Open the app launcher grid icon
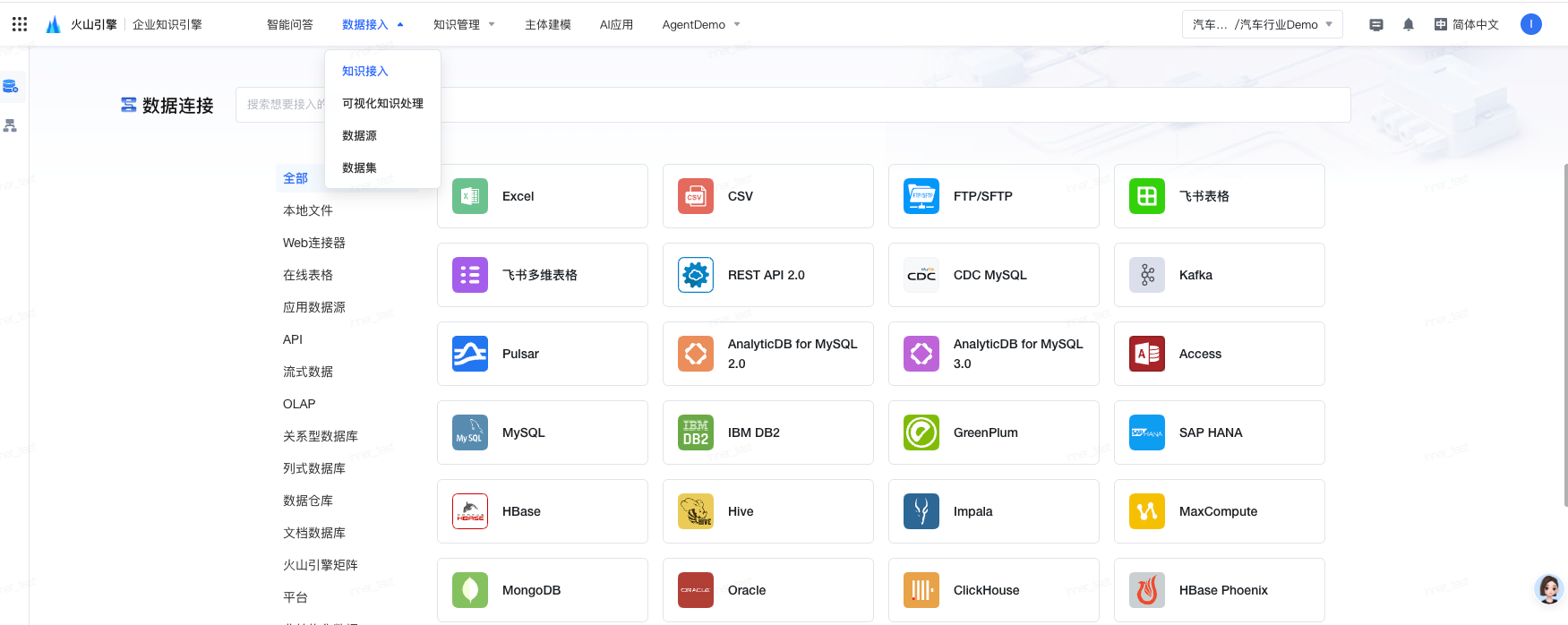This screenshot has width=1568, height=625. [x=20, y=24]
